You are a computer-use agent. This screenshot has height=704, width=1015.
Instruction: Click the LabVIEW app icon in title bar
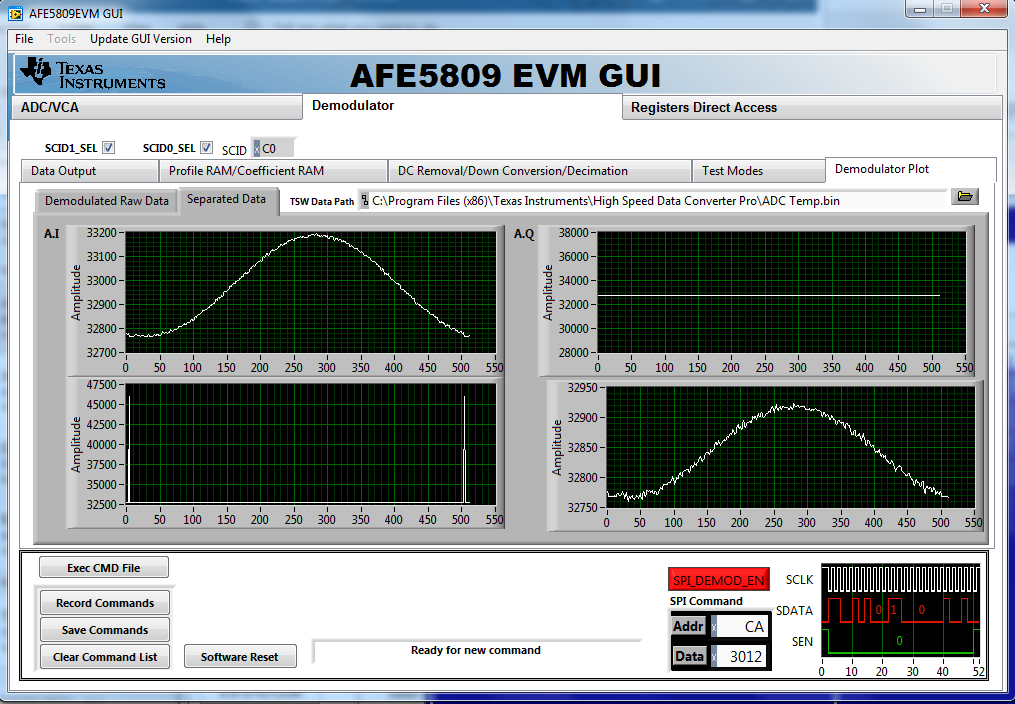[16, 14]
